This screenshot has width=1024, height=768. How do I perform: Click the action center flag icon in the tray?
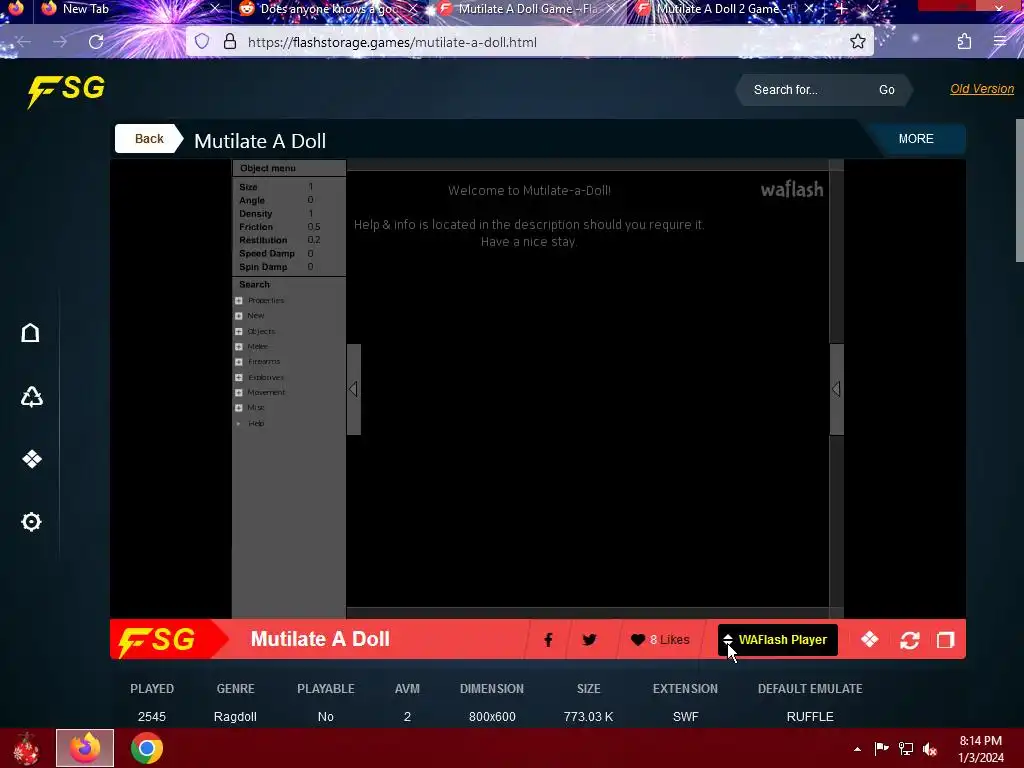[881, 748]
